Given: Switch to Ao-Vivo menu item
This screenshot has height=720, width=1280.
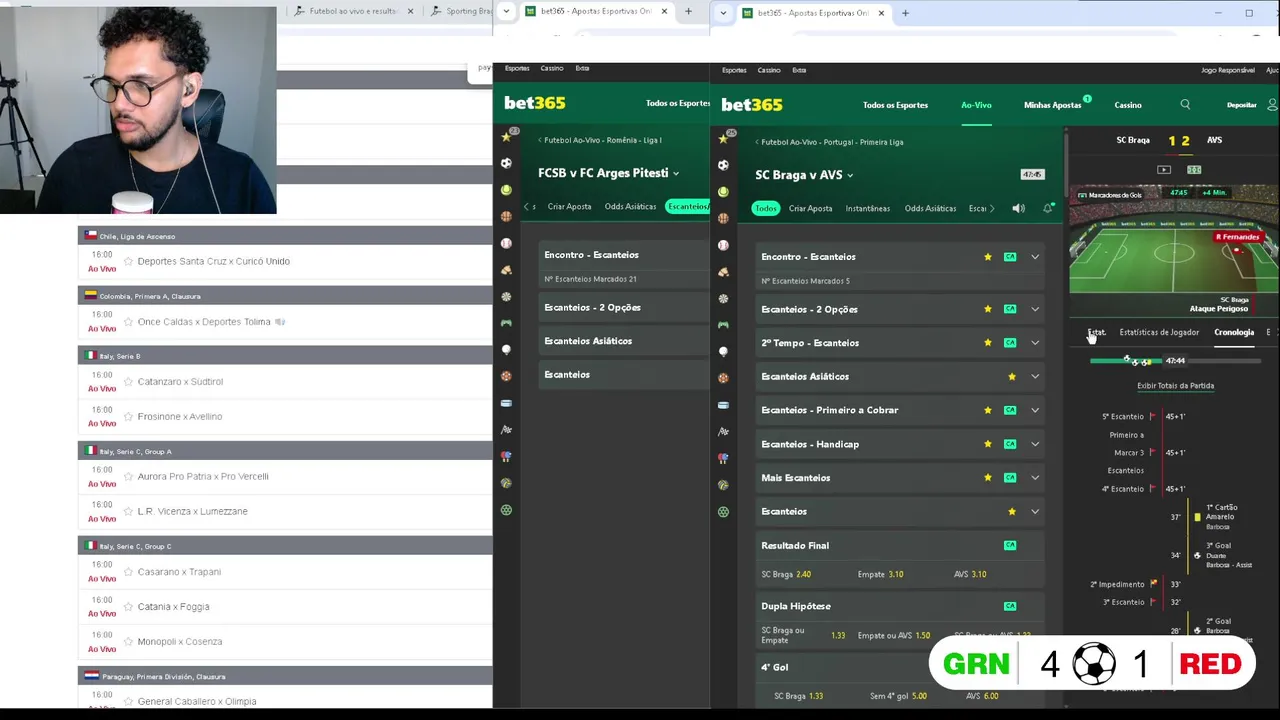Looking at the screenshot, I should (976, 105).
